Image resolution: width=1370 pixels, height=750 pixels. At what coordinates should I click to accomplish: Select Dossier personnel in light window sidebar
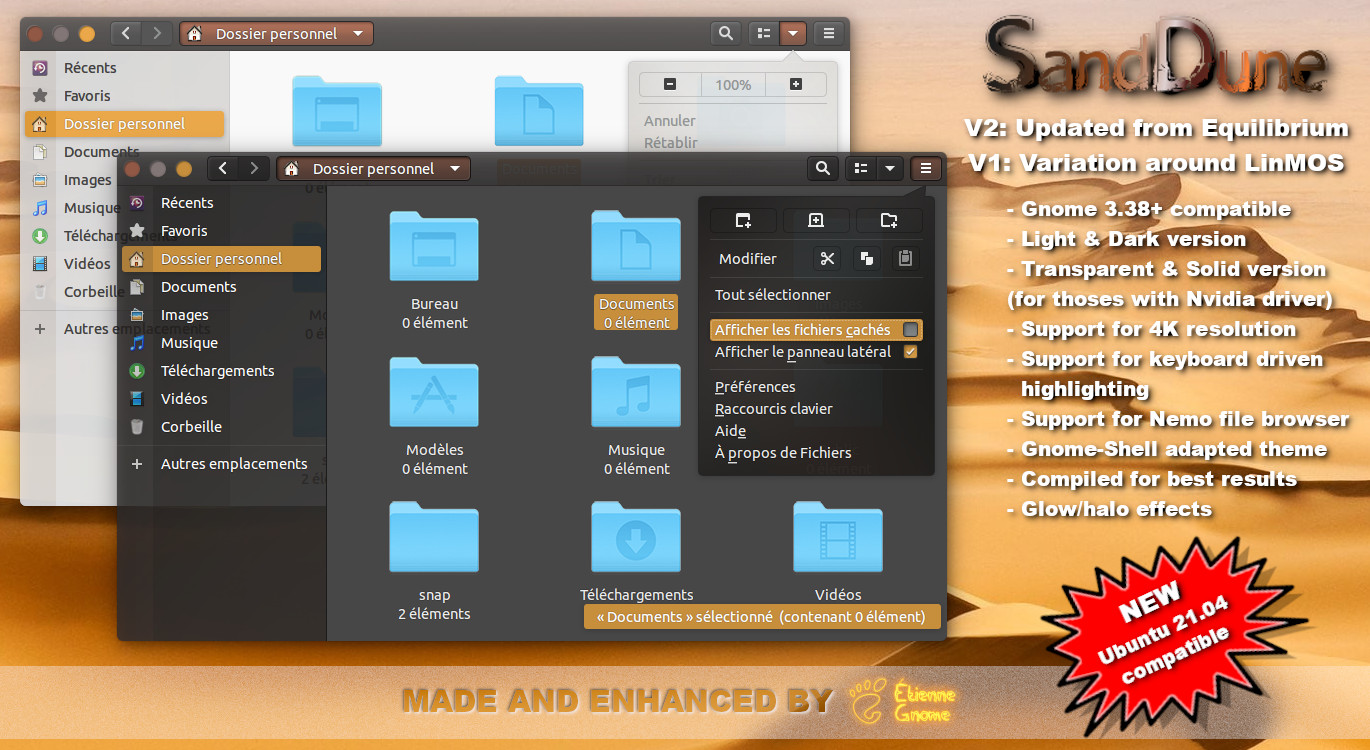[124, 124]
